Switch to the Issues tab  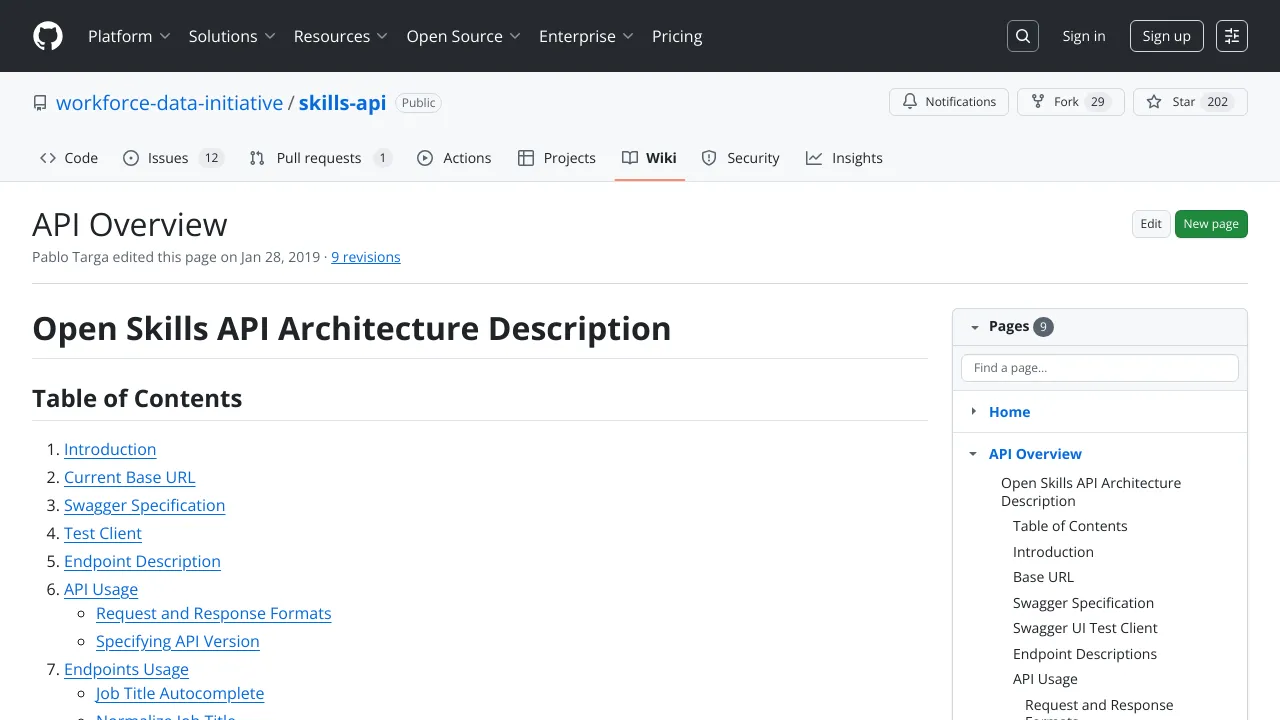pyautogui.click(x=173, y=158)
